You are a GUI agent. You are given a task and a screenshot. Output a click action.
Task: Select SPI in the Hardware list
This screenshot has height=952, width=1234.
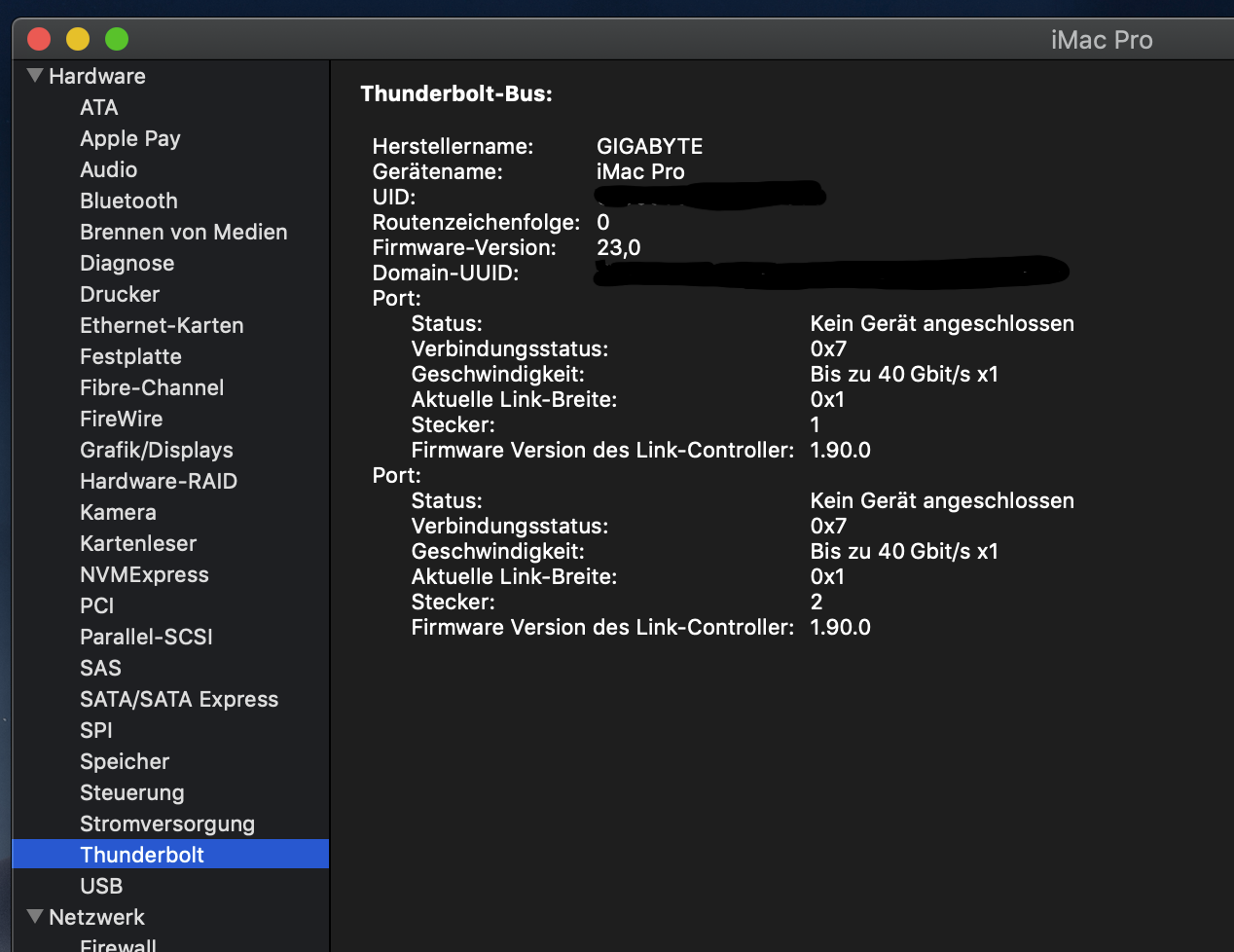[96, 730]
